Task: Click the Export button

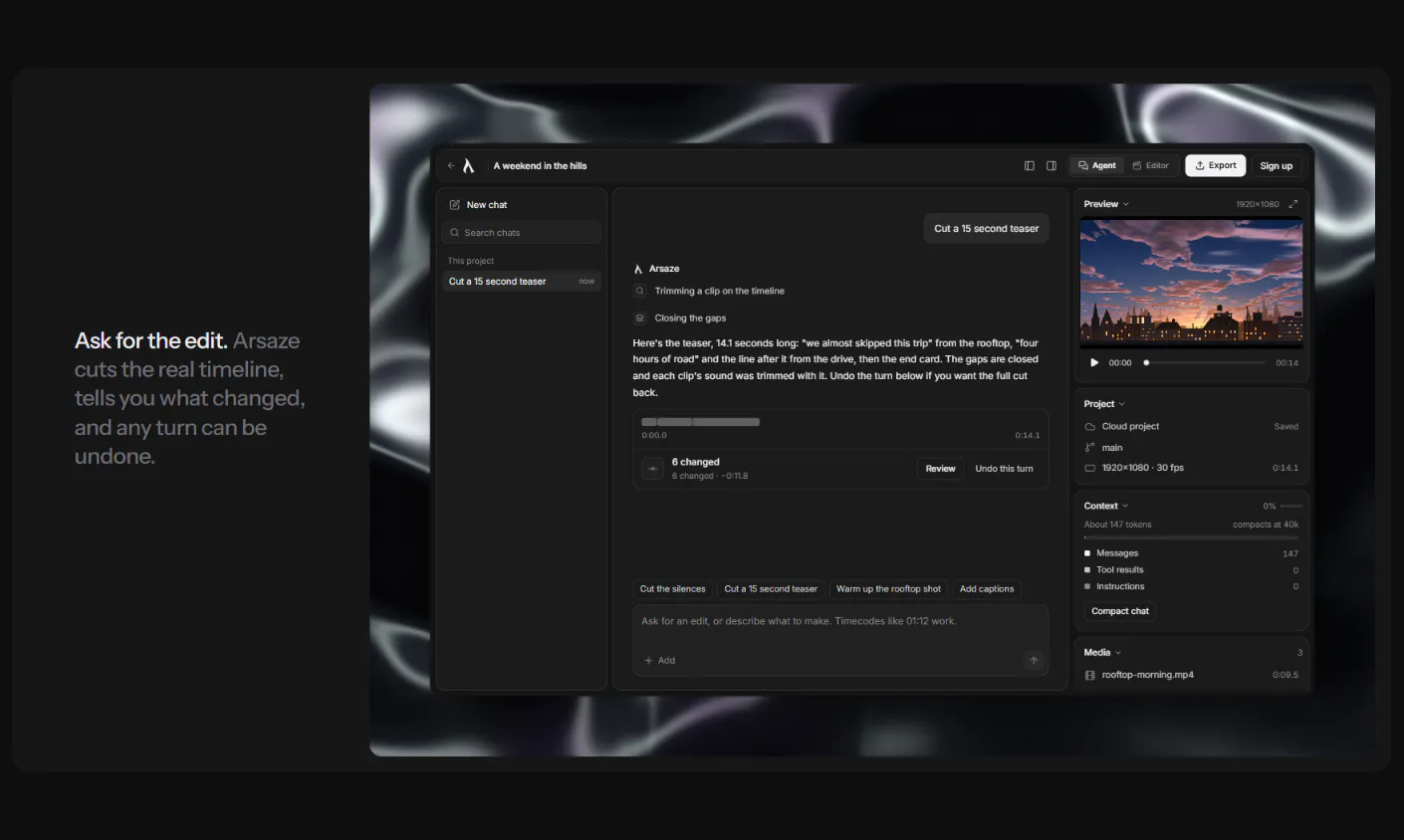Action: pyautogui.click(x=1216, y=166)
